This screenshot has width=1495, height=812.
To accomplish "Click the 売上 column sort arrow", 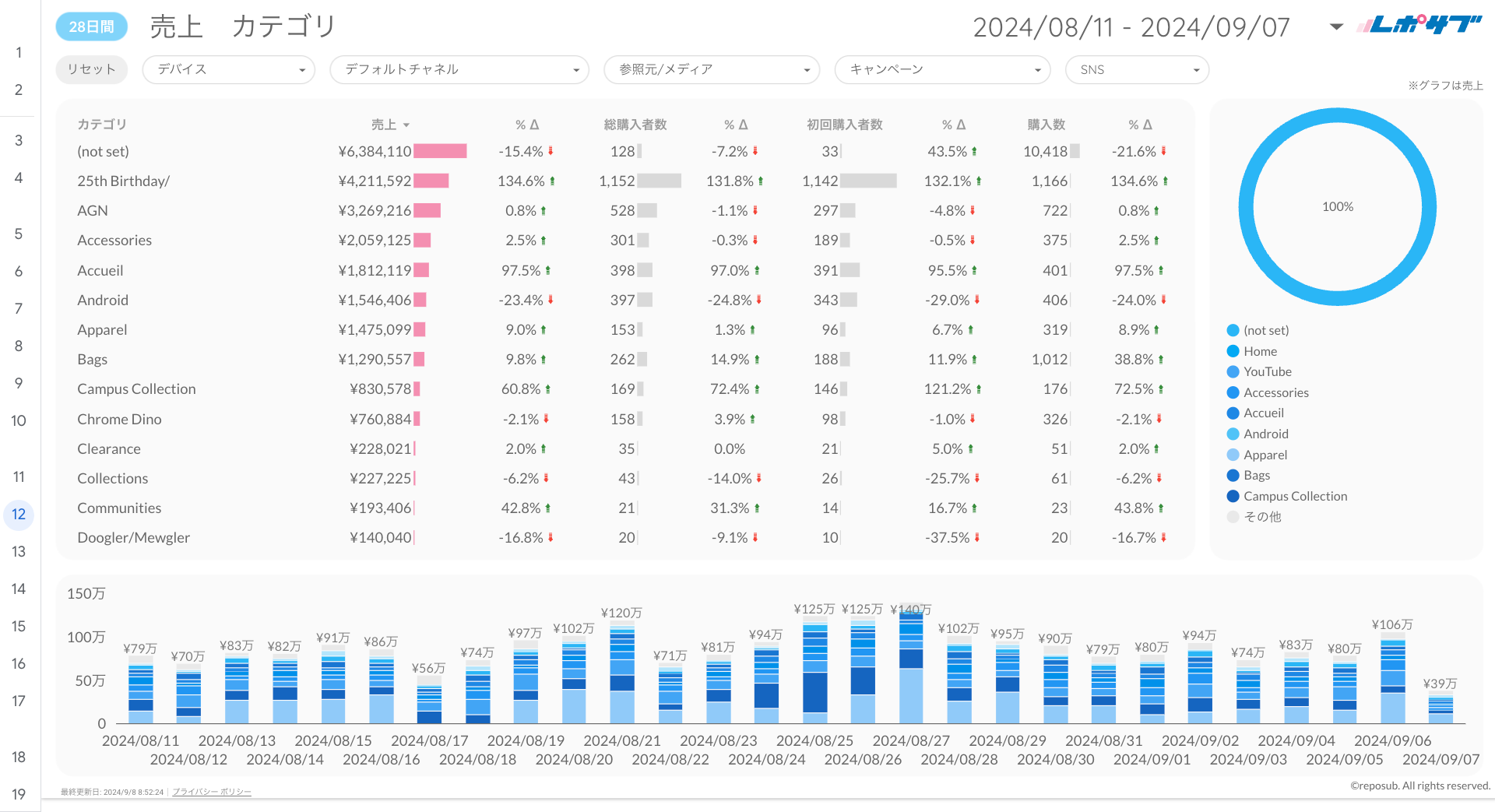I will pos(406,125).
